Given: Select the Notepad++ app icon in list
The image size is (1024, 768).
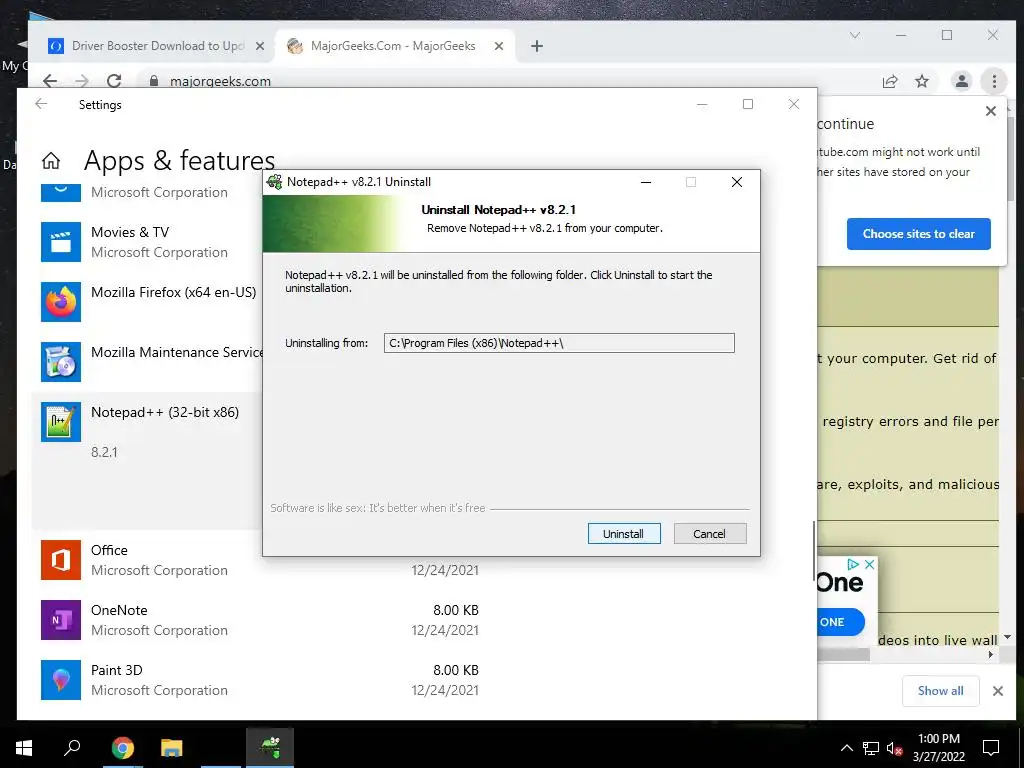Looking at the screenshot, I should (61, 422).
